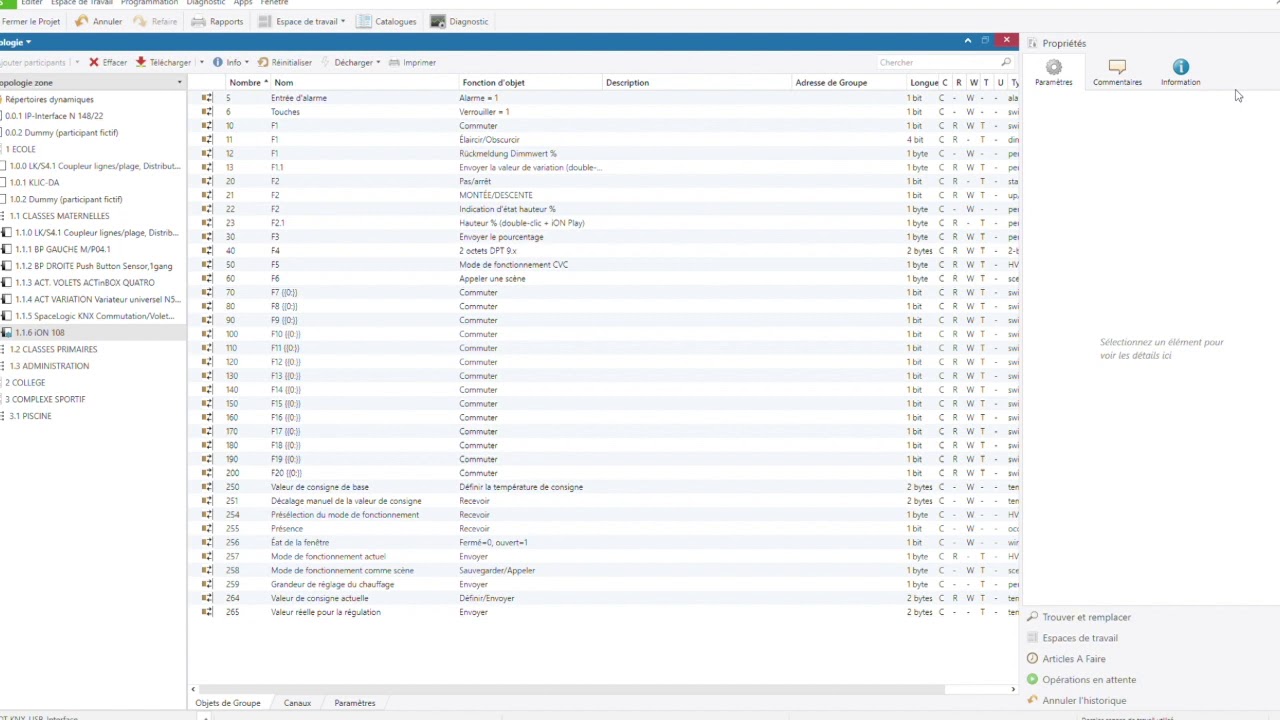Open the Paramètres gear tab in Propriétés
The width and height of the screenshot is (1280, 720).
click(x=1053, y=73)
